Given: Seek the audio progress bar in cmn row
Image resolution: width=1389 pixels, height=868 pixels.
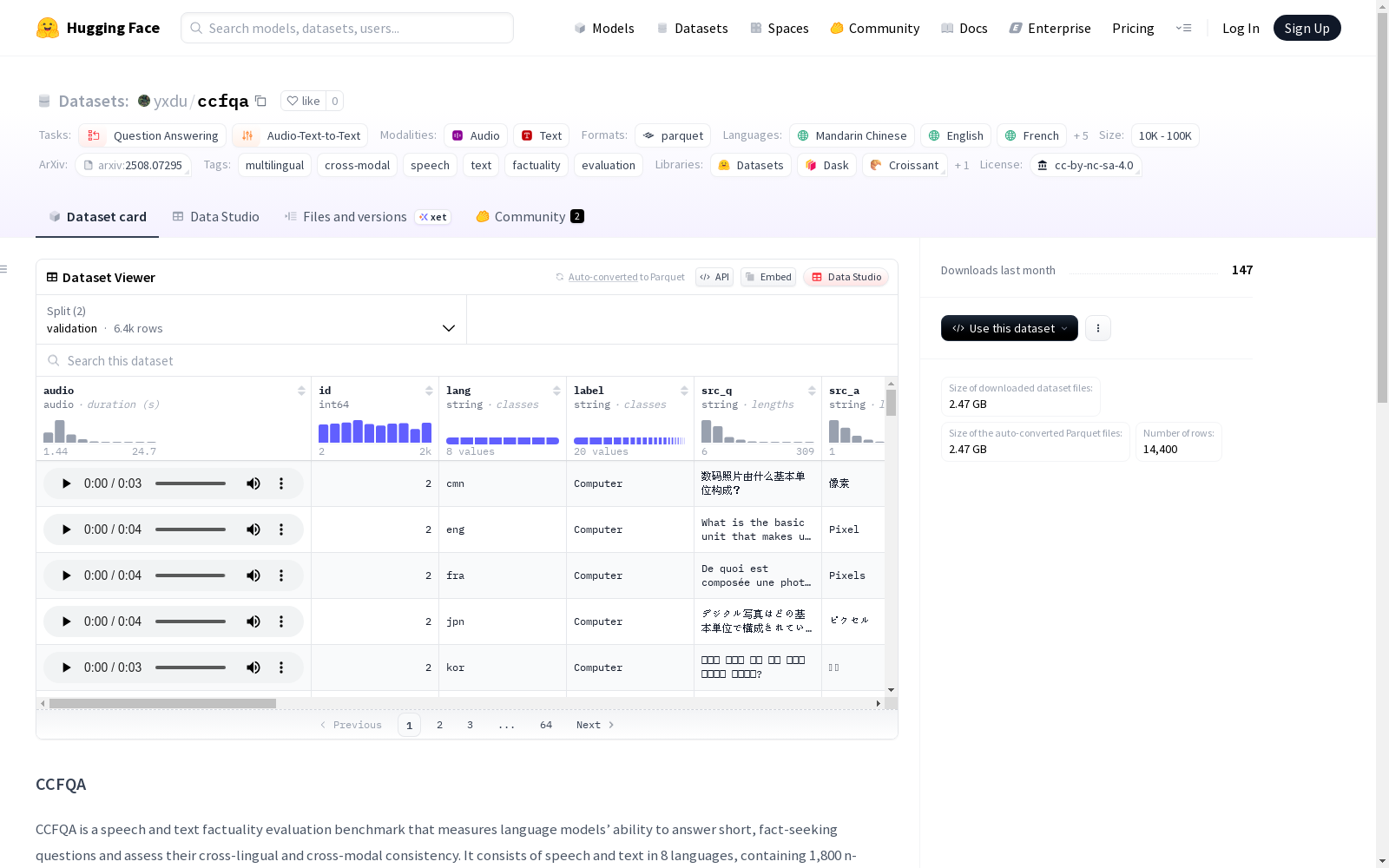Looking at the screenshot, I should click(190, 483).
